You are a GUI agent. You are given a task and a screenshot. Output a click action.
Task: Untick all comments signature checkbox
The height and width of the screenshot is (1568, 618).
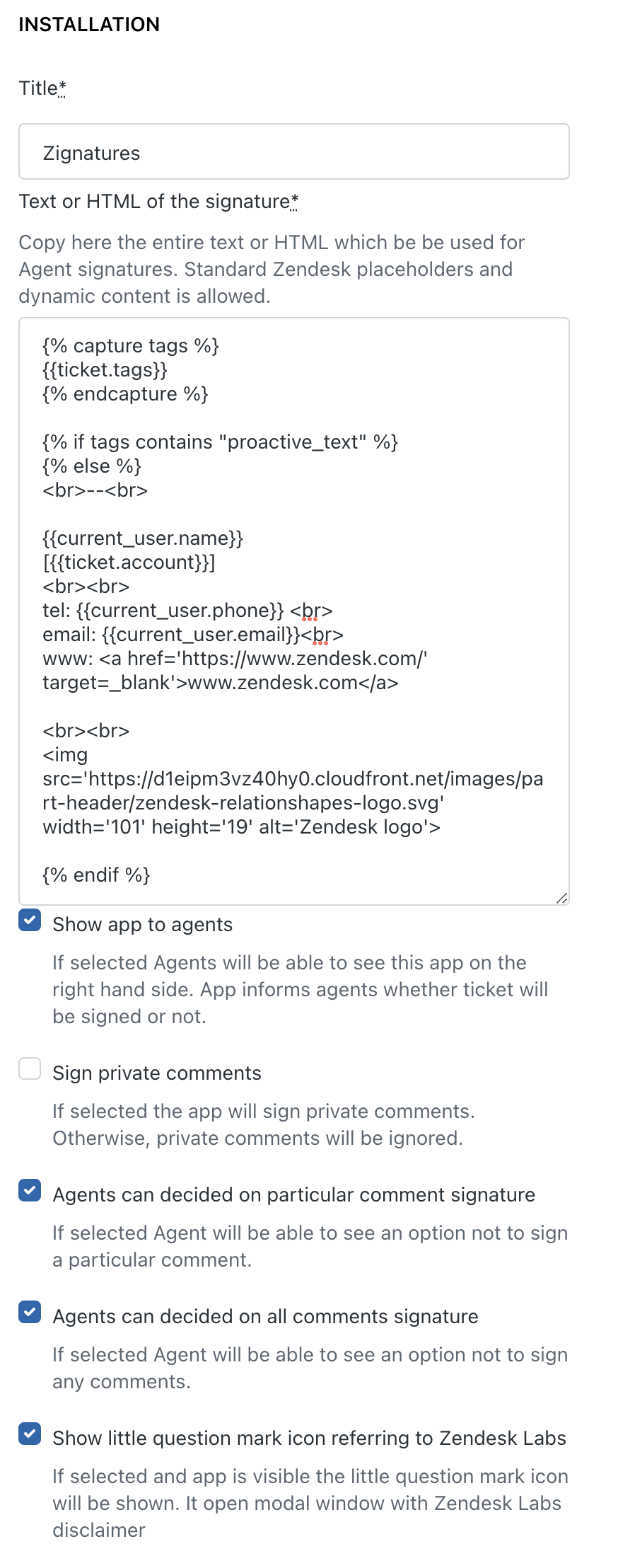pos(30,1313)
